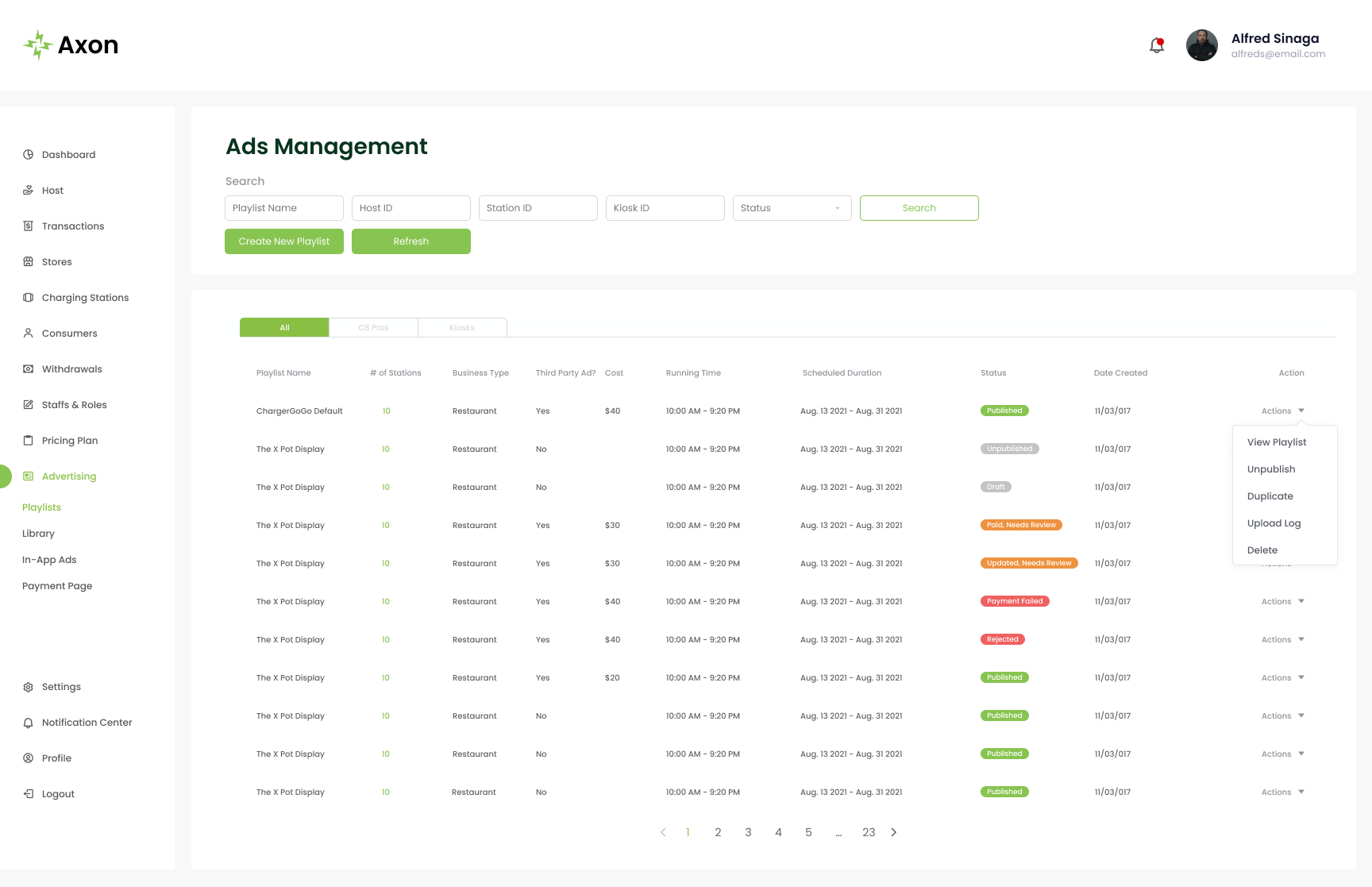The image size is (1372, 887).
Task: Go to page 2
Action: [x=718, y=832]
